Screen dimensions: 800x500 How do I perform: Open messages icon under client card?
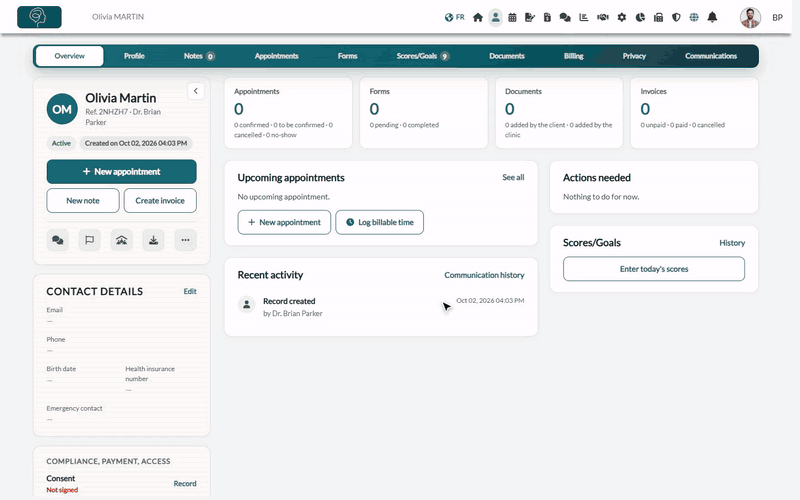click(58, 240)
